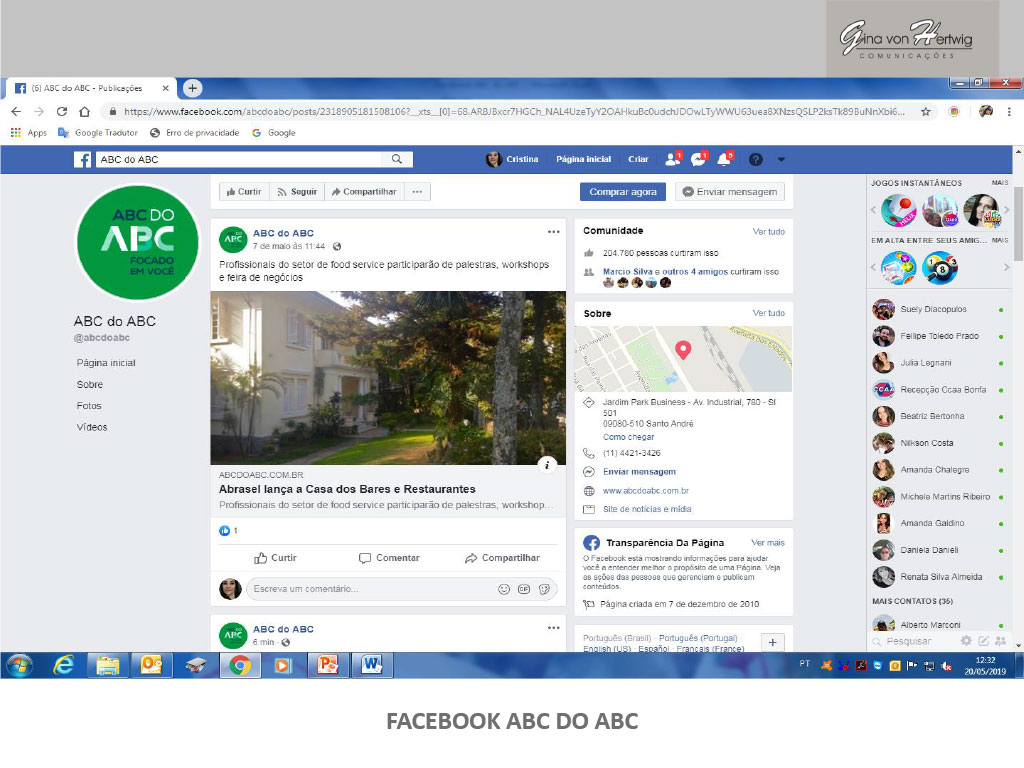Open chat settings gear icon
The width and height of the screenshot is (1024, 768).
[x=966, y=641]
